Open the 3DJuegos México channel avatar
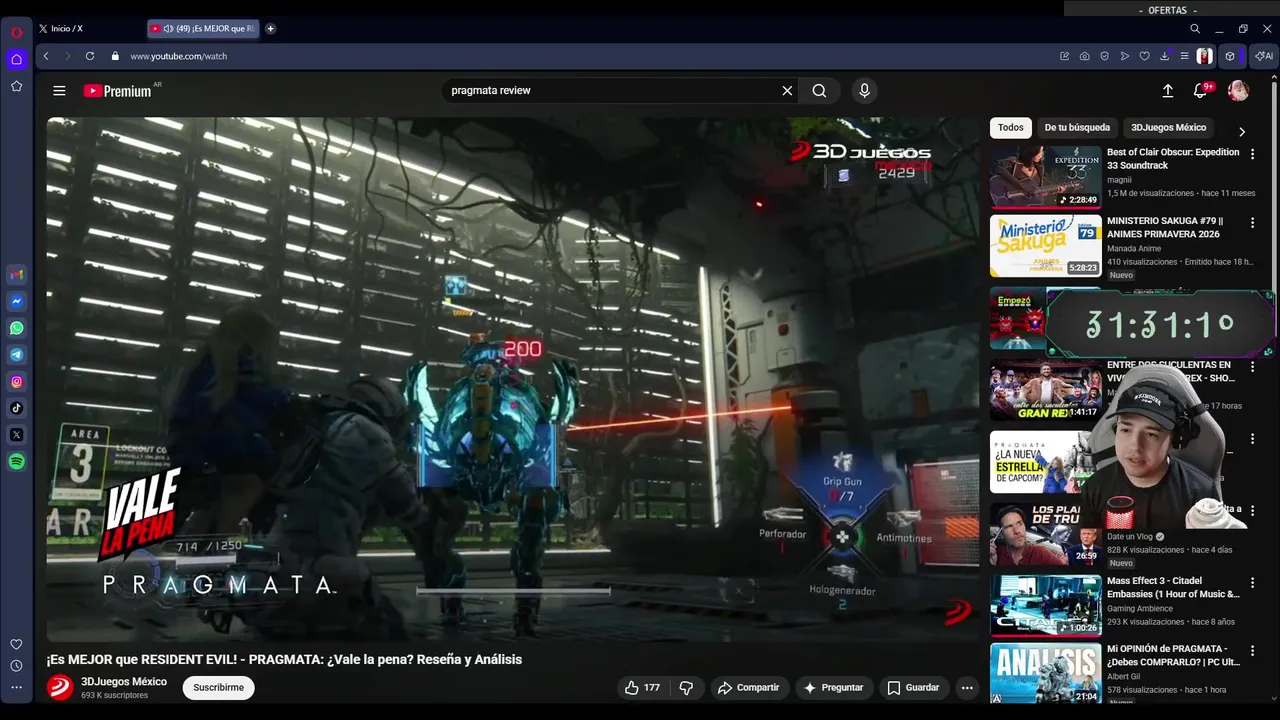1280x720 pixels. coord(60,687)
